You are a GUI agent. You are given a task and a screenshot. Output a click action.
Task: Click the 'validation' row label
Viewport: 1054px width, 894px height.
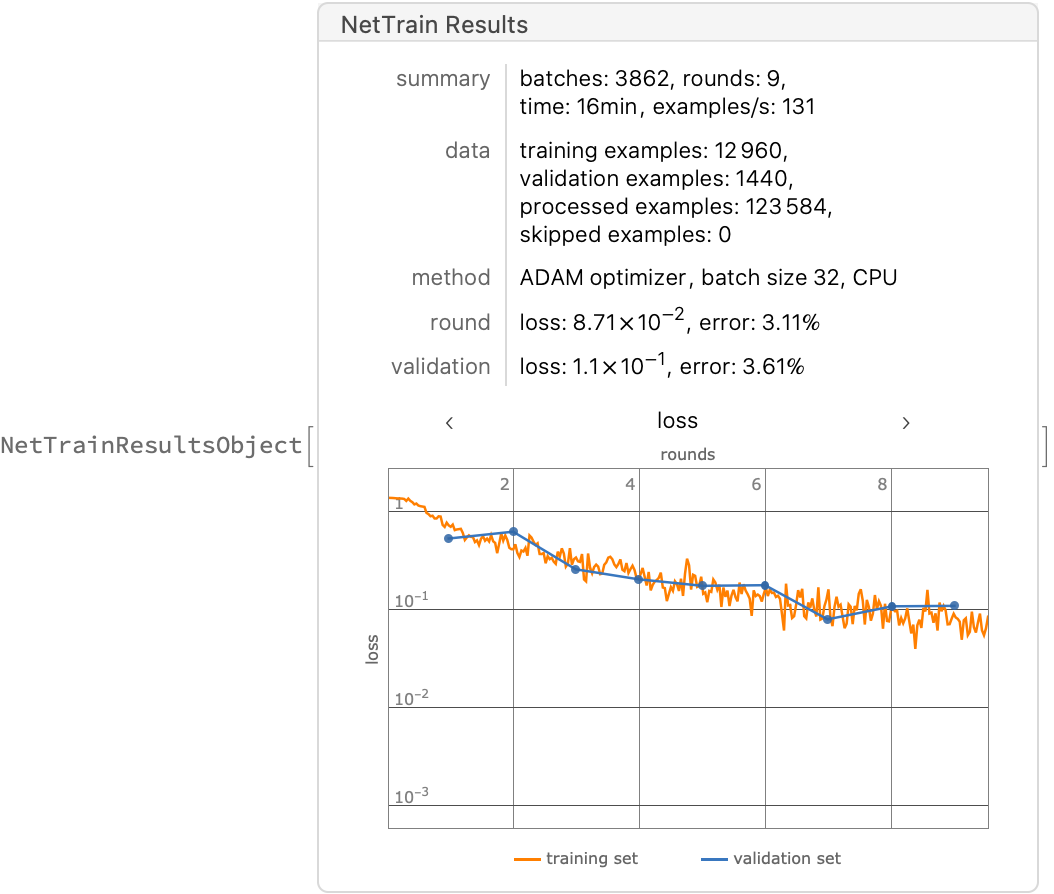click(x=441, y=366)
